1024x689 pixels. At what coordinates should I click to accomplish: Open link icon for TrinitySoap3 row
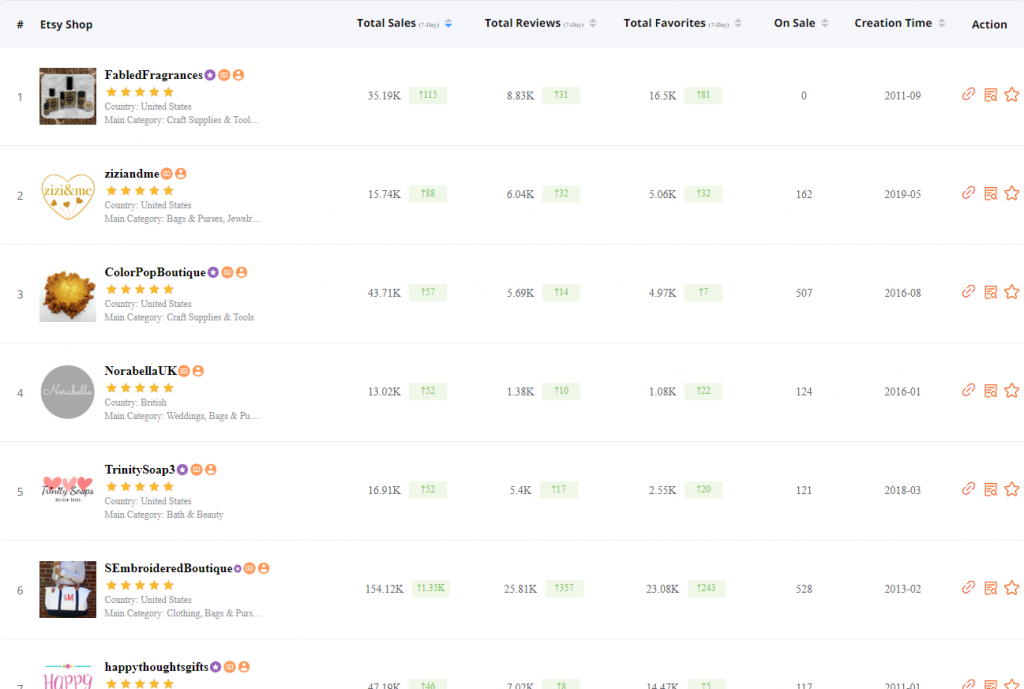968,489
